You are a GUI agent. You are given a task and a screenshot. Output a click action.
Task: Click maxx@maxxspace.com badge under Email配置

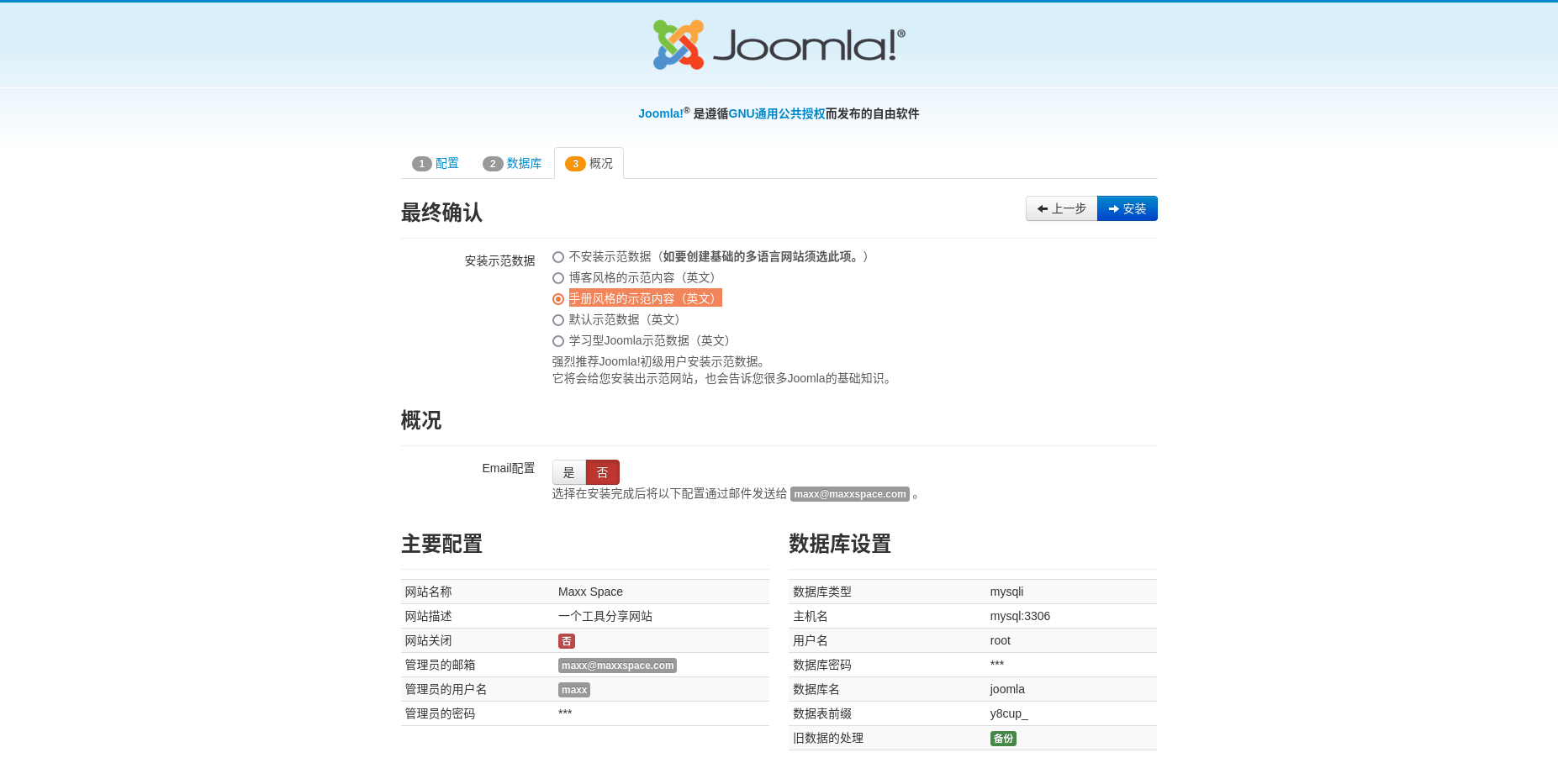click(850, 494)
